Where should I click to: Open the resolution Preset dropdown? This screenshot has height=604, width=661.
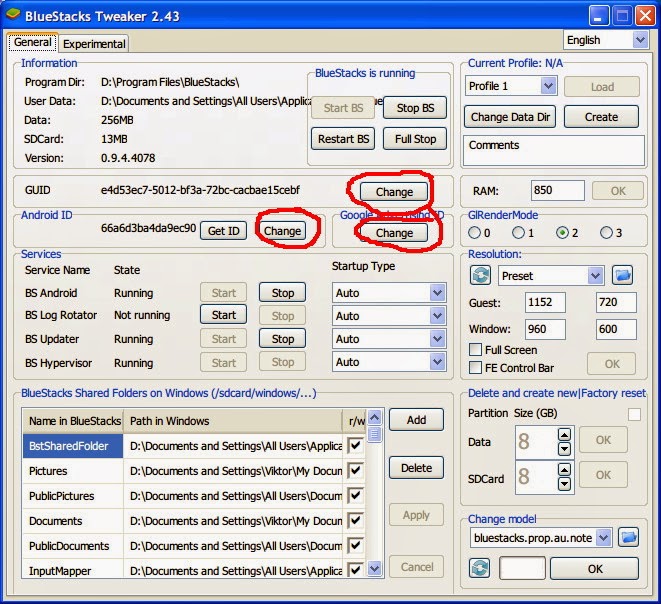[x=595, y=276]
